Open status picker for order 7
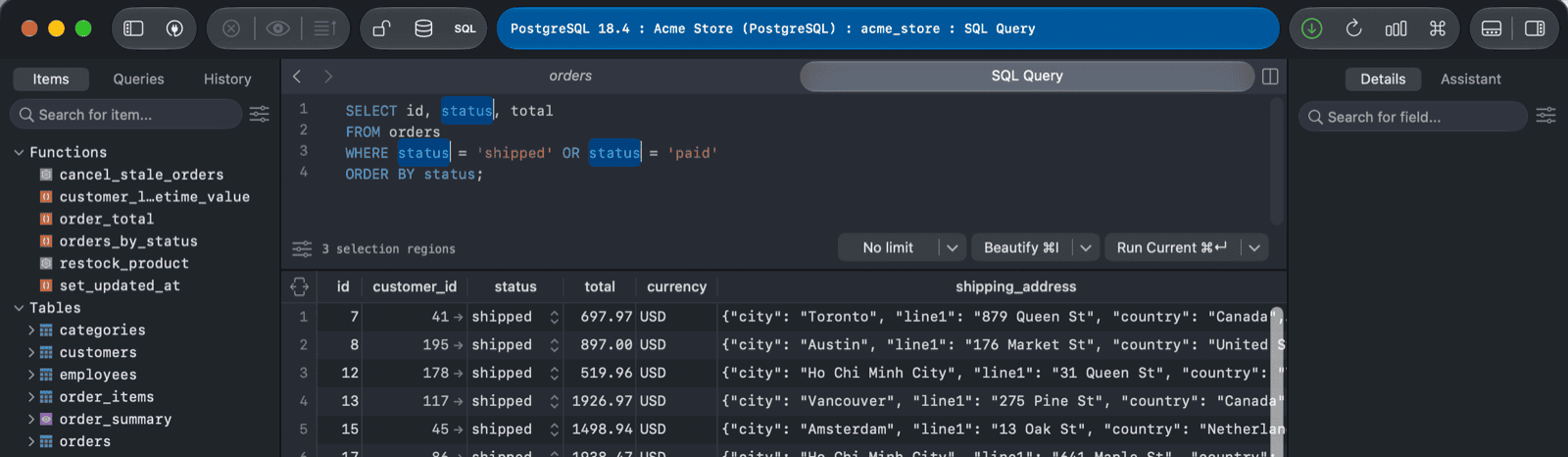The width and height of the screenshot is (1568, 457). point(554,317)
